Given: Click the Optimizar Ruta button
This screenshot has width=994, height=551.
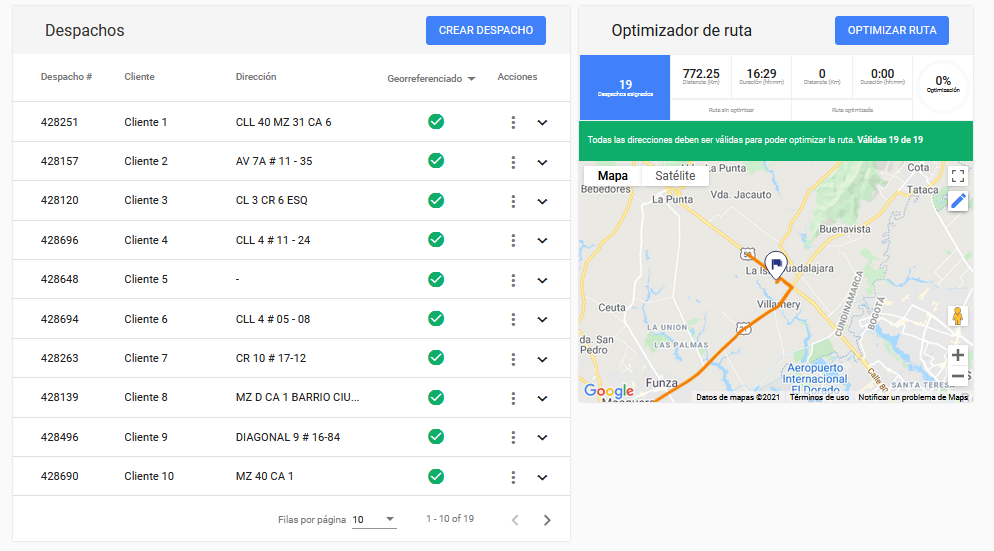Looking at the screenshot, I should [x=891, y=30].
